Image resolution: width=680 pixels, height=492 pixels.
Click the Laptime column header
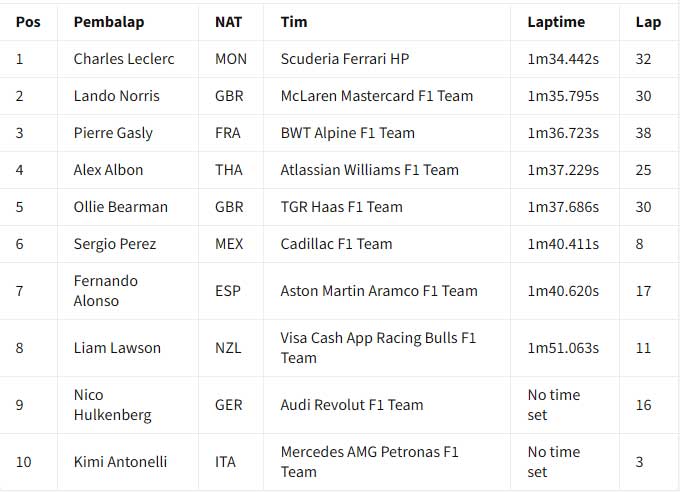click(x=556, y=22)
